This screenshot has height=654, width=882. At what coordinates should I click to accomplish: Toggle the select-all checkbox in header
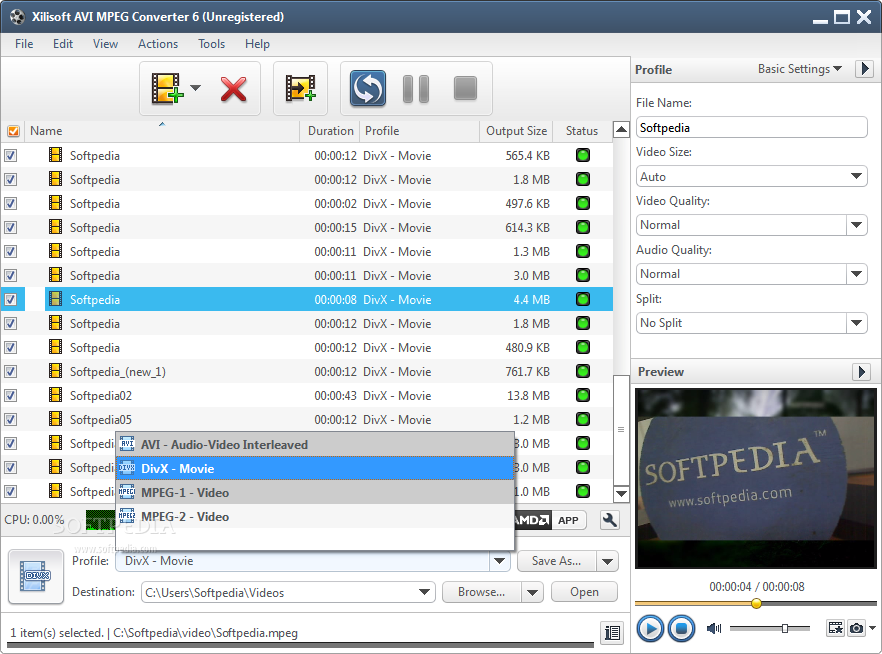[13, 131]
